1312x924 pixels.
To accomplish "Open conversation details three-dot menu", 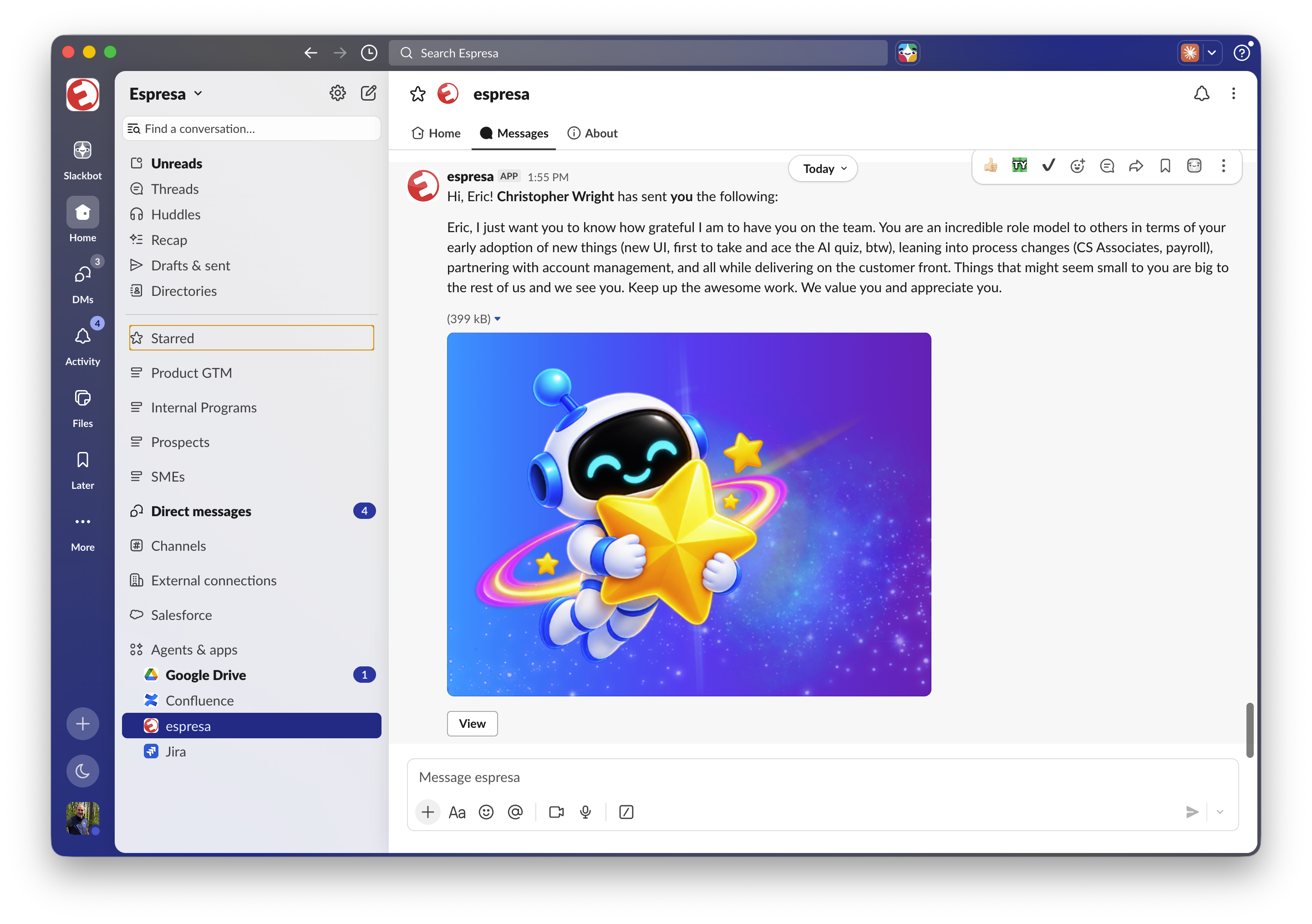I will pyautogui.click(x=1234, y=93).
